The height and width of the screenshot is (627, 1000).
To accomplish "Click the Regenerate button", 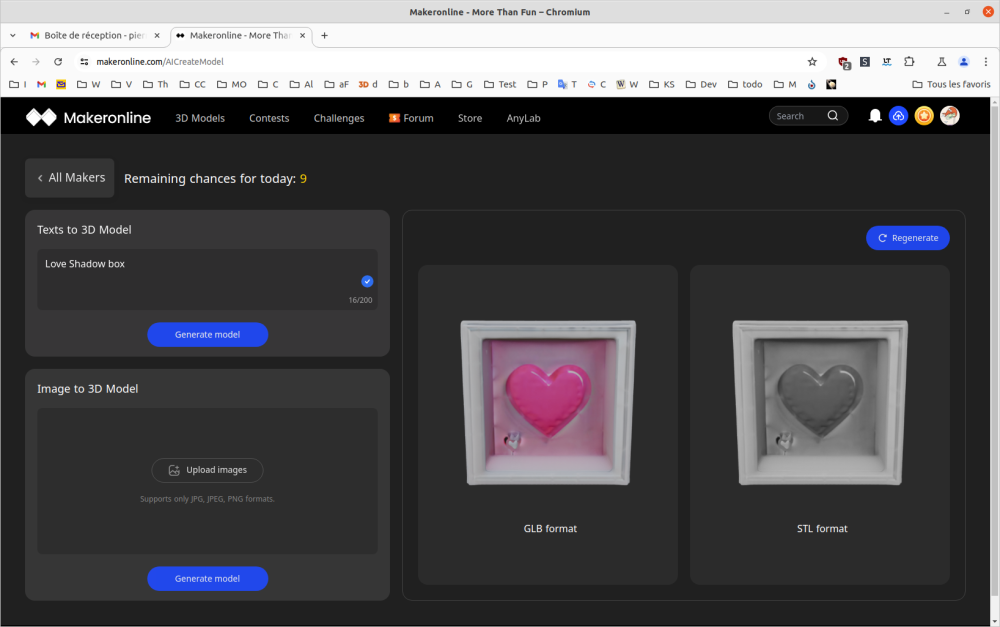I will [908, 238].
